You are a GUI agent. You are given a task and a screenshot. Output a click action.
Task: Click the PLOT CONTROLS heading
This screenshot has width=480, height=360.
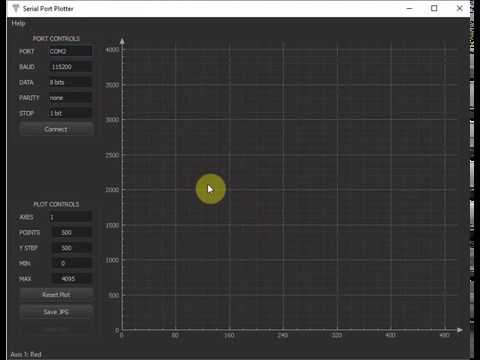[56, 204]
